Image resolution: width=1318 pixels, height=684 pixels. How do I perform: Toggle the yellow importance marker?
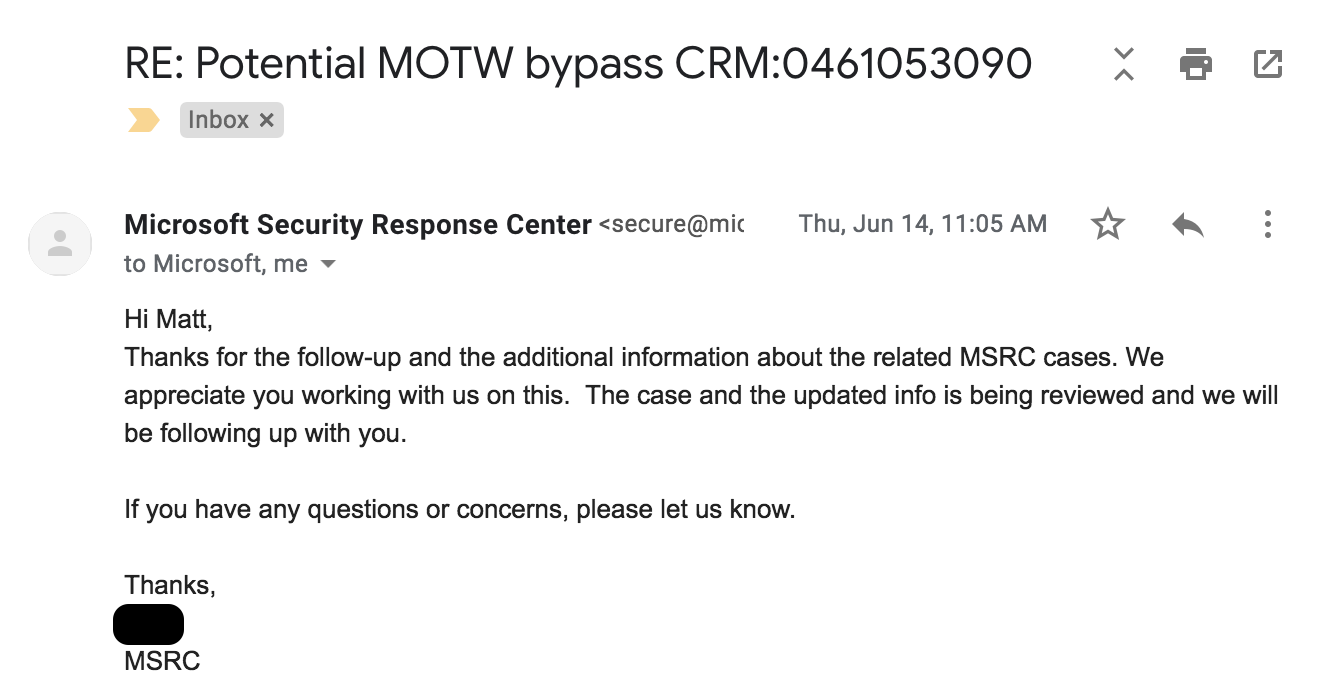(143, 121)
